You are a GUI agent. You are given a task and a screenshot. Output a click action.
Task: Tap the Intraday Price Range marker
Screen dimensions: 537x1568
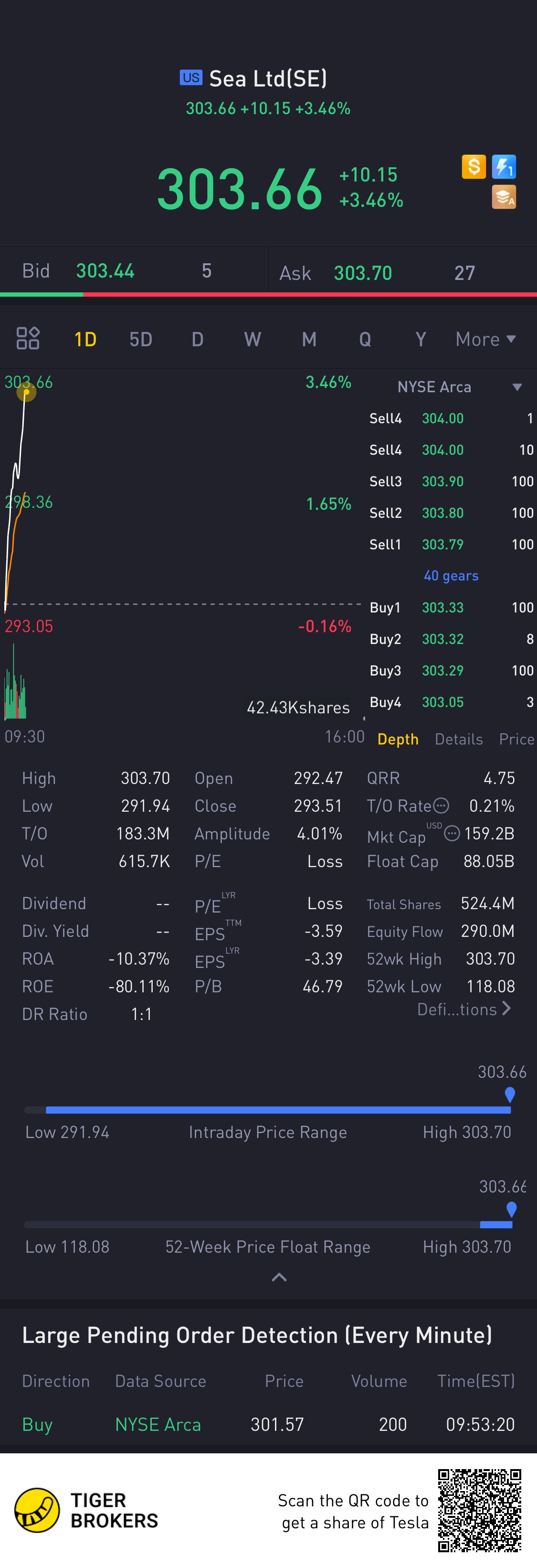(x=510, y=1095)
